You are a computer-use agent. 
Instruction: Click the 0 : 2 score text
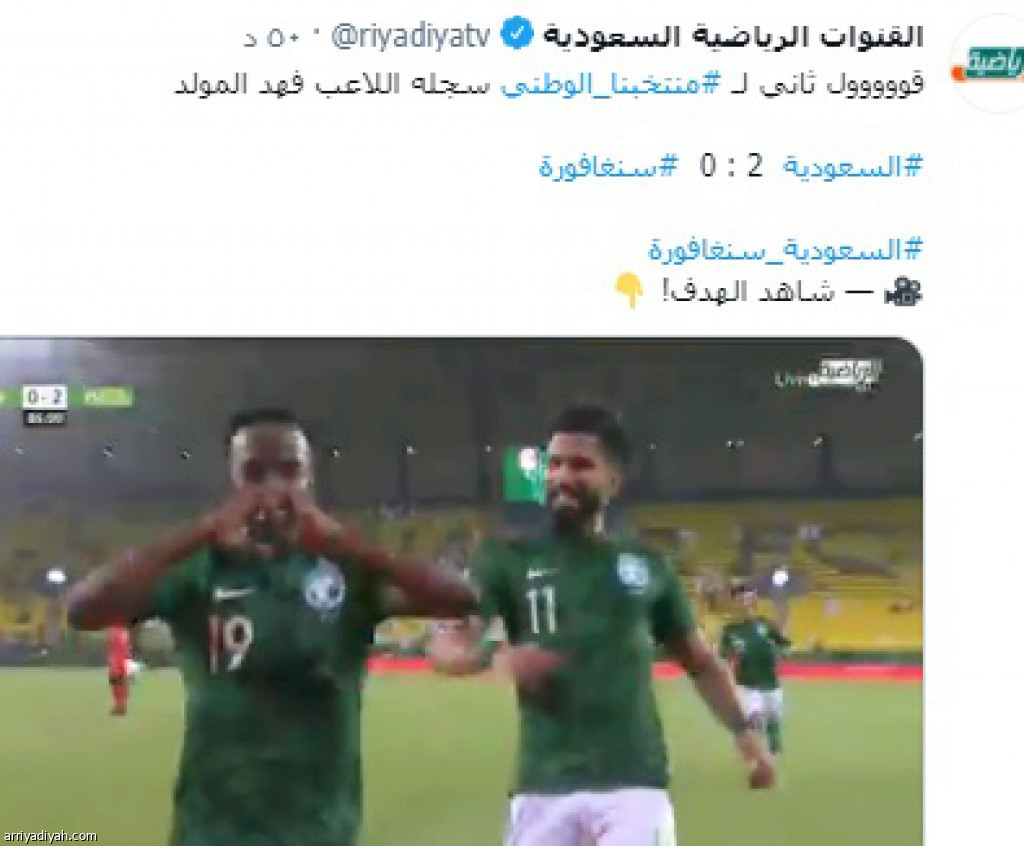point(731,166)
